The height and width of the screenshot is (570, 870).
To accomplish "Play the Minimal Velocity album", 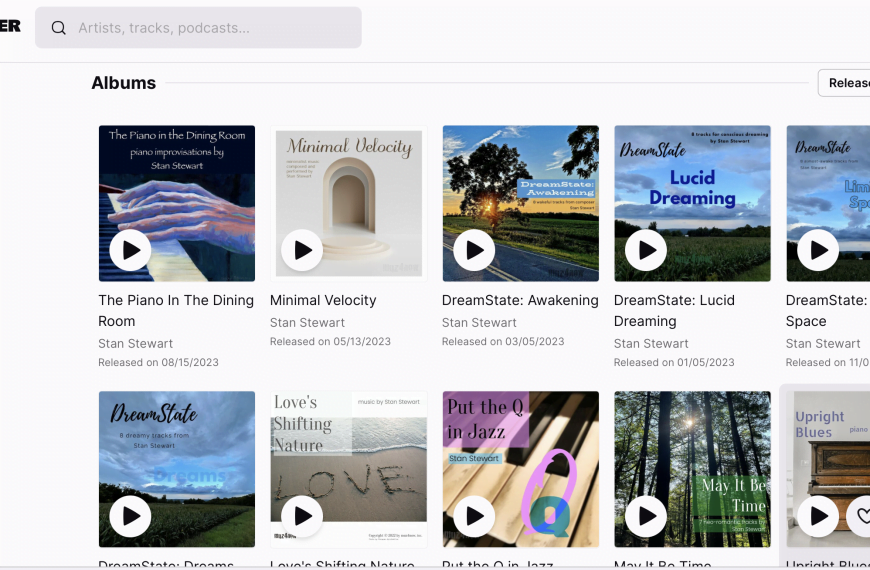I will click(302, 250).
